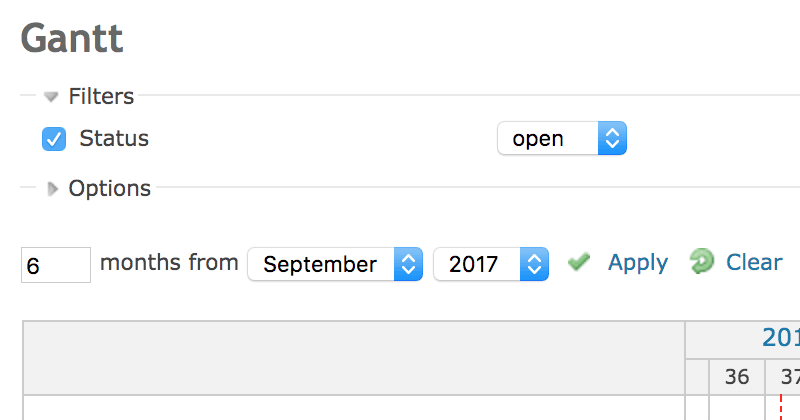
Task: Open the 2017 year dropdown
Action: point(491,264)
